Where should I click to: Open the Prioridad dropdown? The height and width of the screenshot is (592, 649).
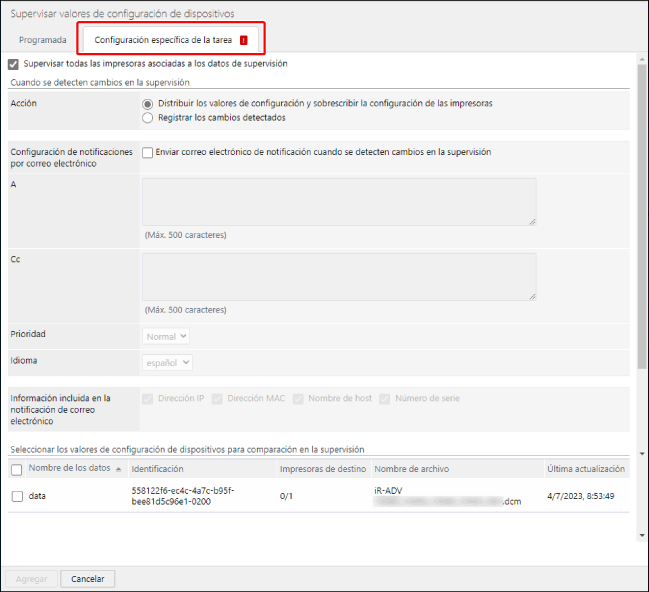click(x=166, y=336)
